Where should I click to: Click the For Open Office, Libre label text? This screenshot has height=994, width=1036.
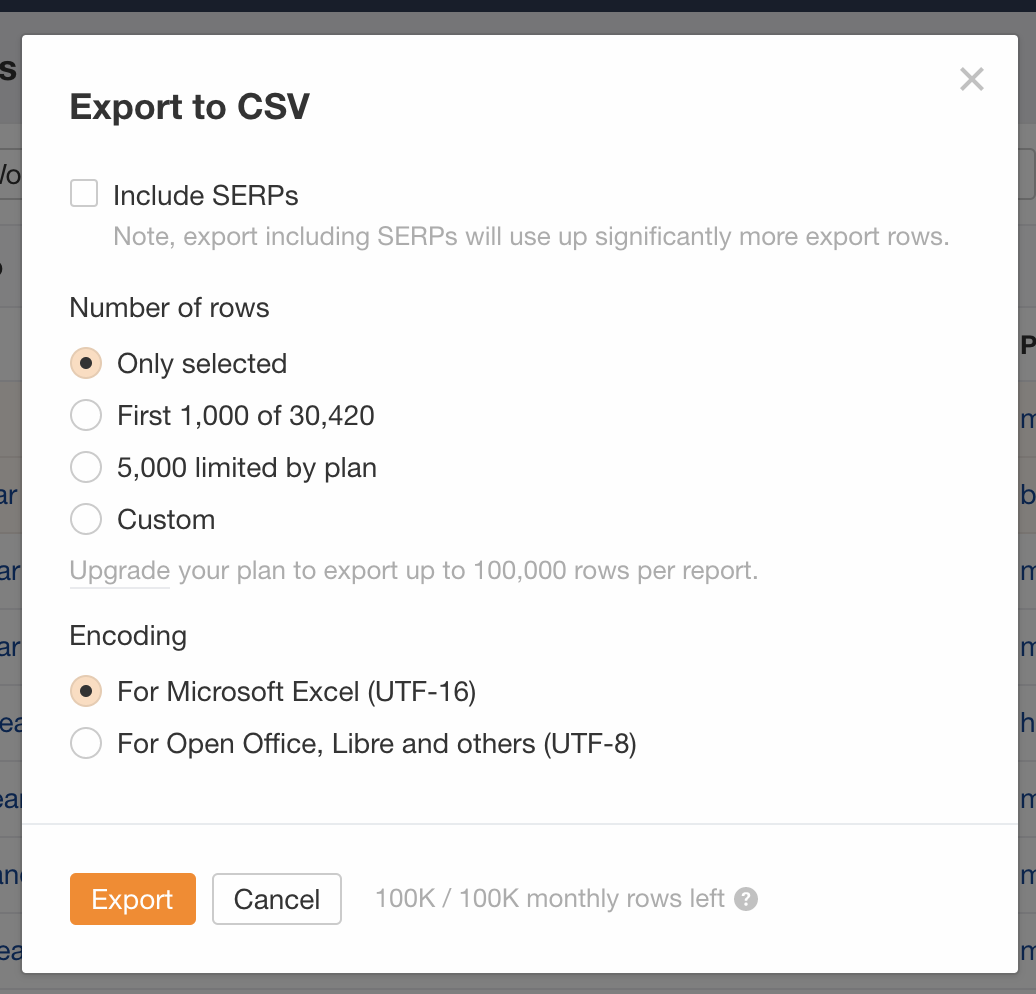377,744
